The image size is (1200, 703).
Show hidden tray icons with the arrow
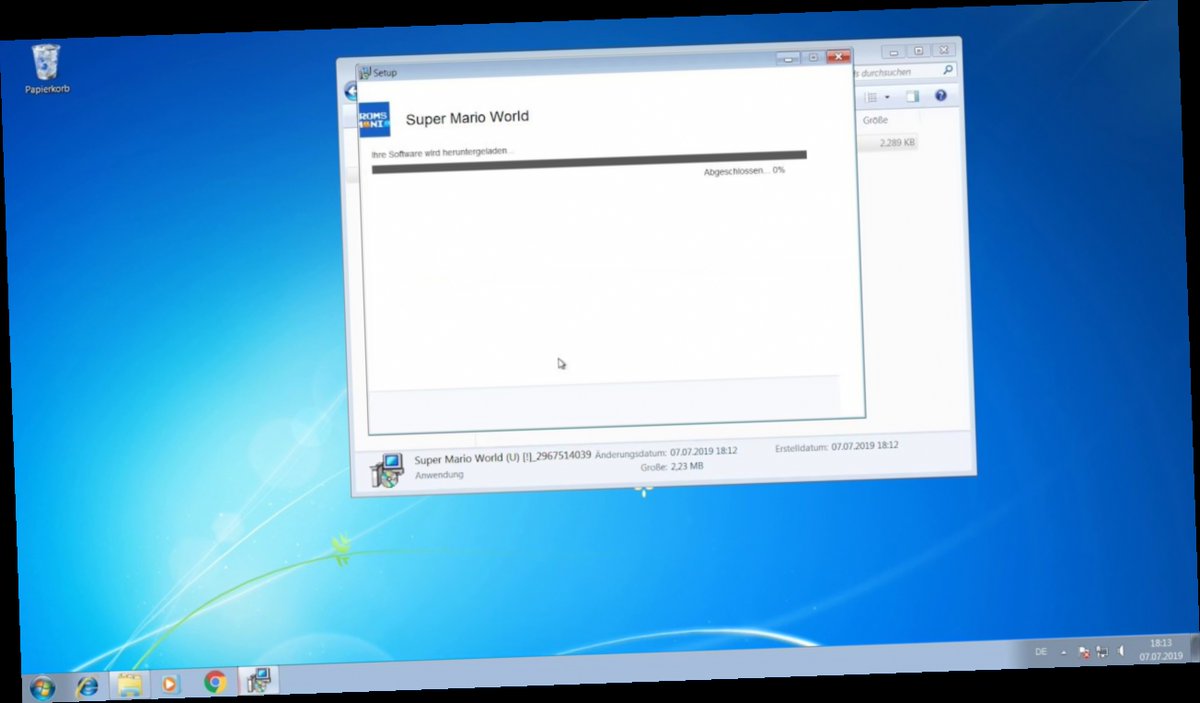coord(1062,652)
